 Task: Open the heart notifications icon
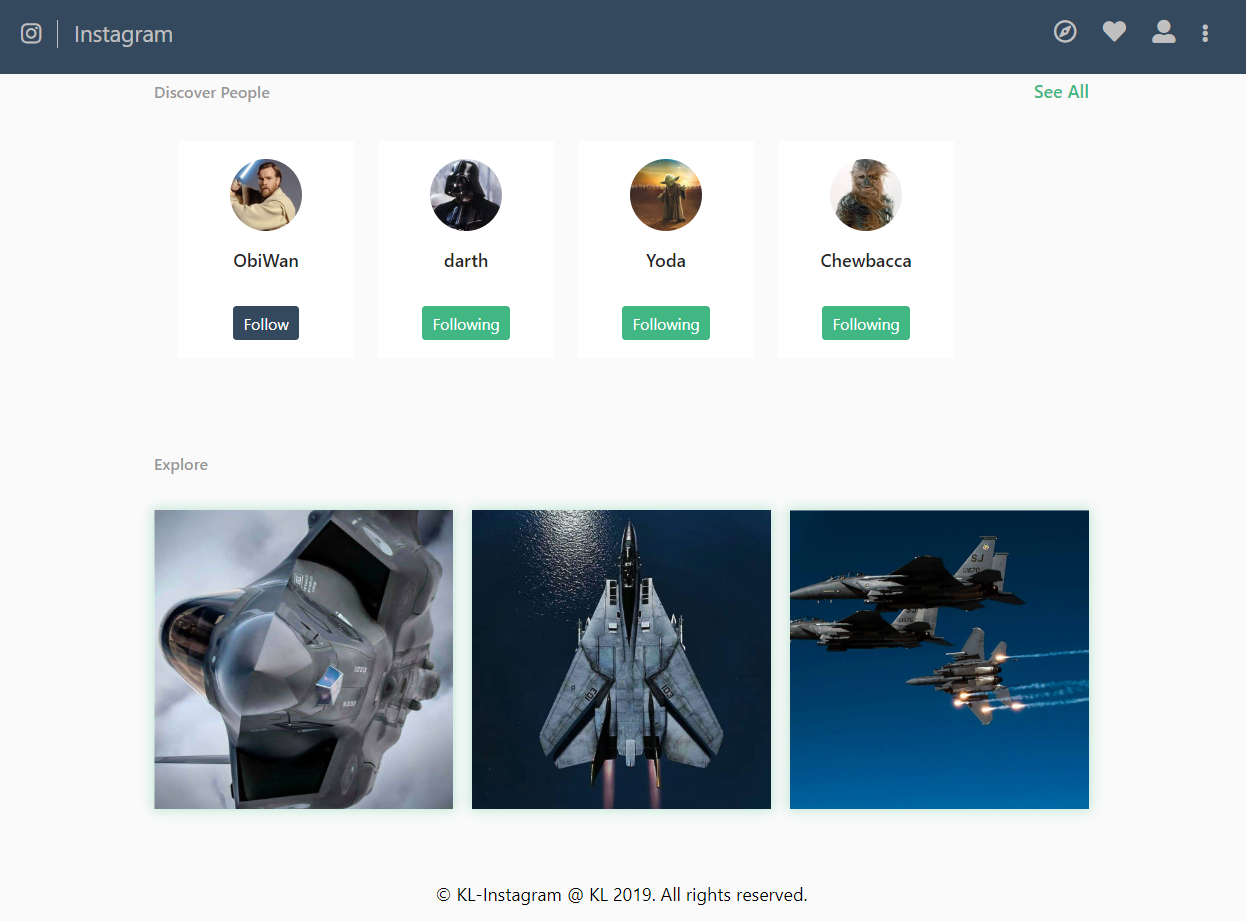point(1114,32)
